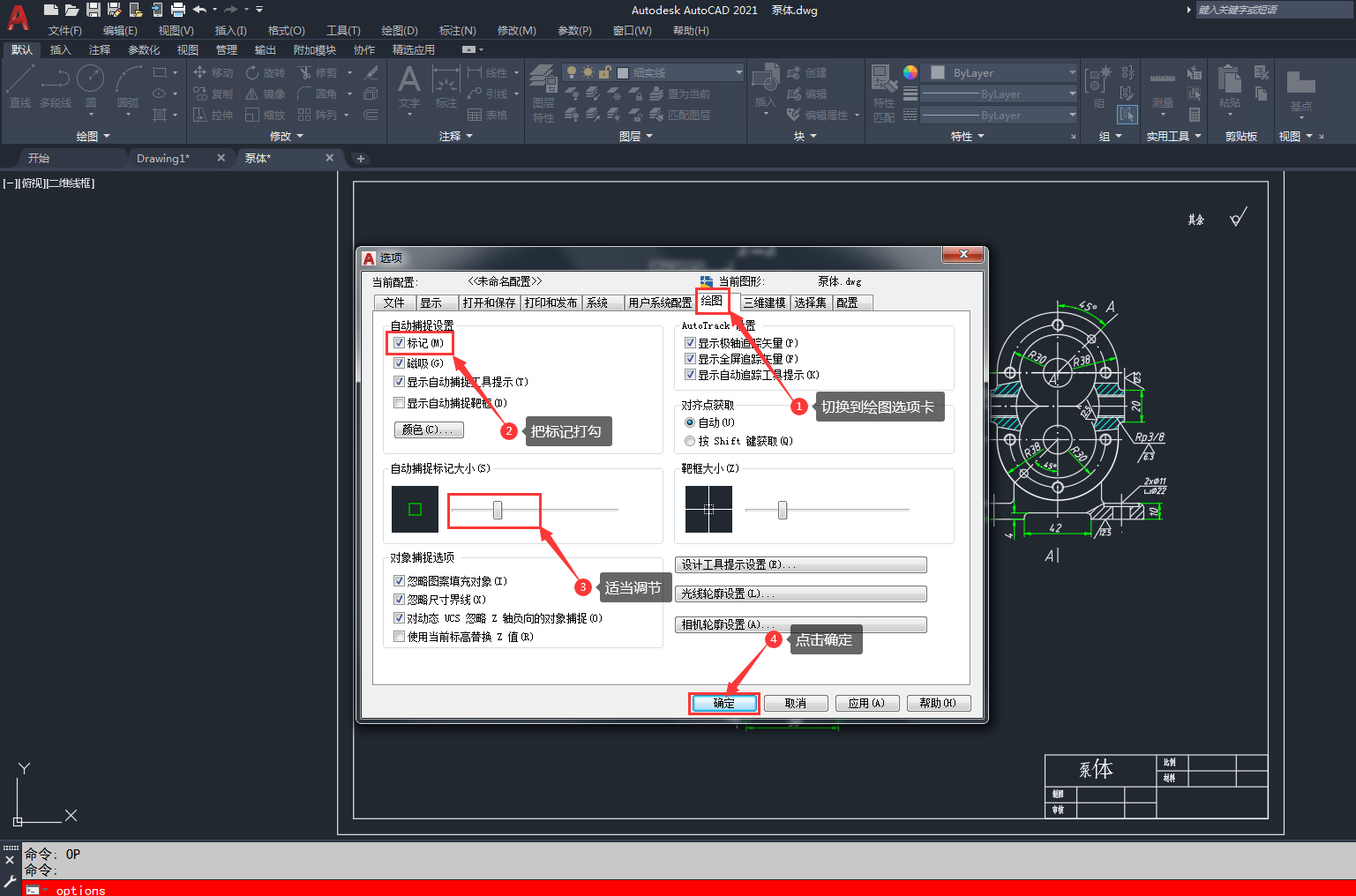Screen dimensions: 1356x896
Task: Switch to the 选择集 options tab
Action: click(811, 302)
